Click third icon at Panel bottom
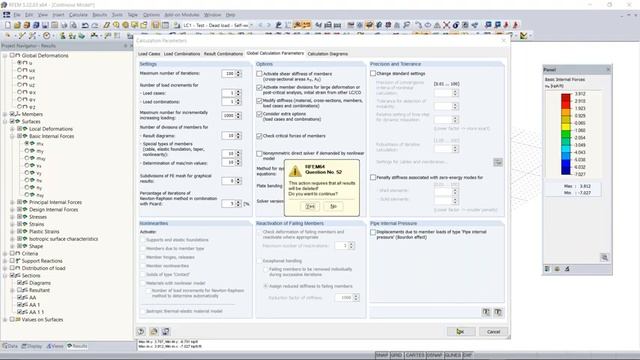This screenshot has width=640, height=360. (x=567, y=269)
